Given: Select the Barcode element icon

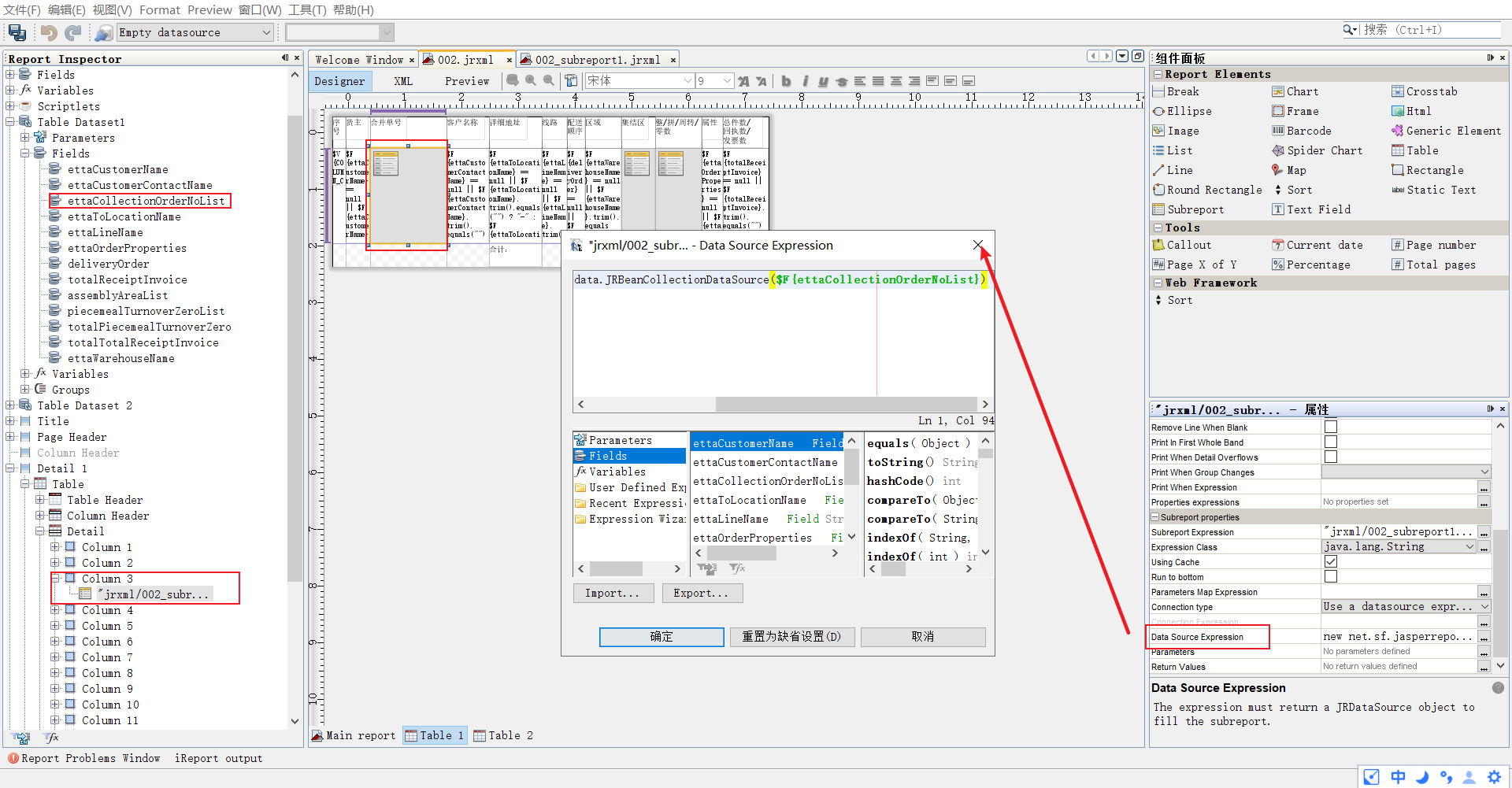Looking at the screenshot, I should pos(1278,131).
